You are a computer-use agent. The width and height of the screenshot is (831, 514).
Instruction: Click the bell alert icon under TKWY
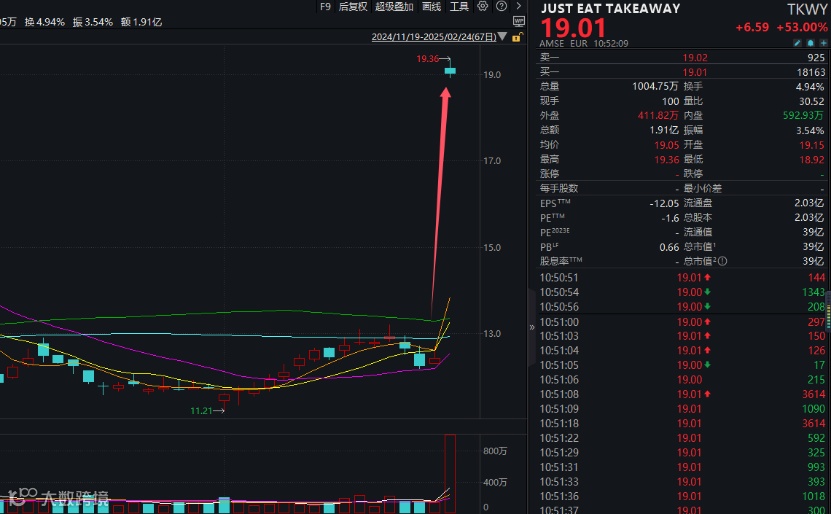[x=810, y=43]
